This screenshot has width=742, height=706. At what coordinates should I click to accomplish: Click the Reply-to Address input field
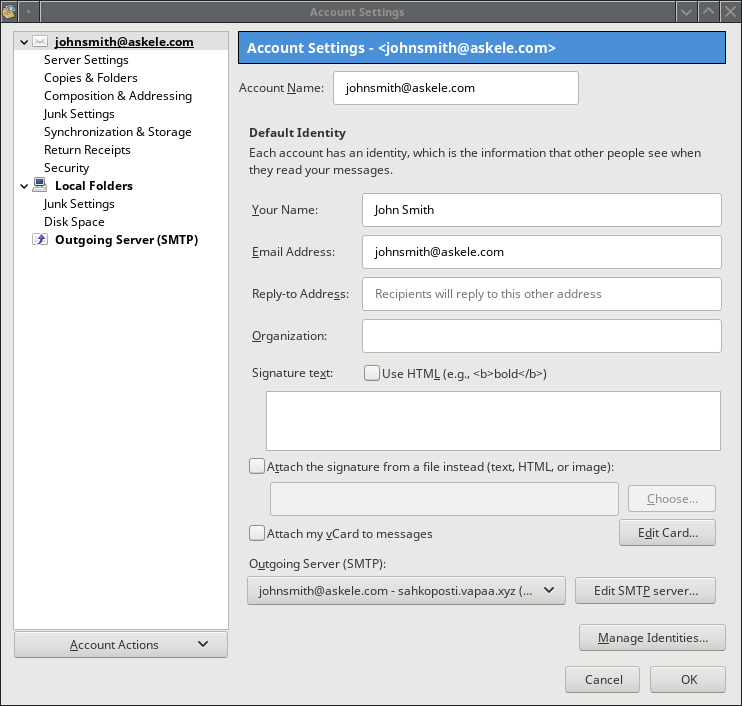tap(541, 294)
